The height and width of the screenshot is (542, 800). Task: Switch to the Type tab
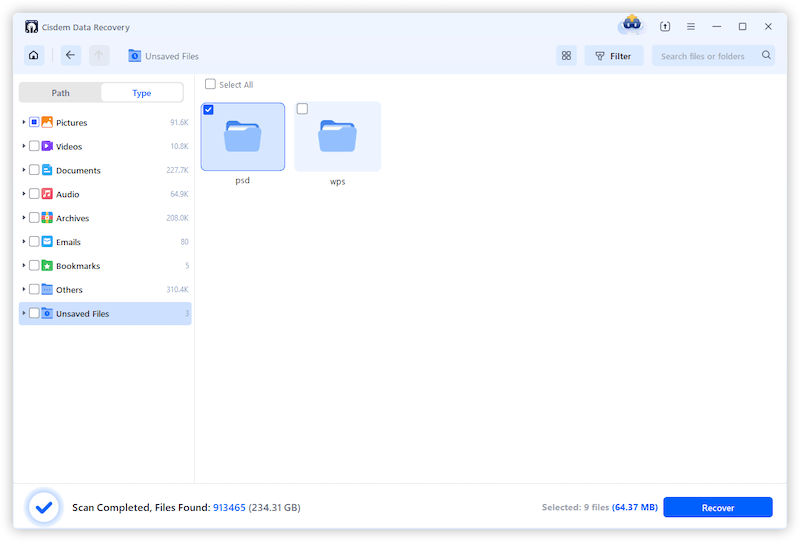pyautogui.click(x=142, y=93)
